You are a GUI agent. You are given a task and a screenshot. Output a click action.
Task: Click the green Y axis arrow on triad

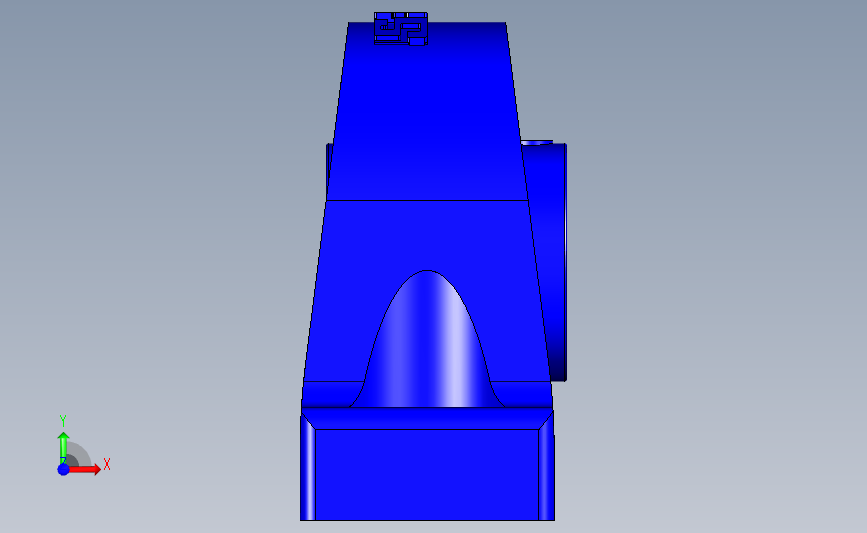point(63,448)
